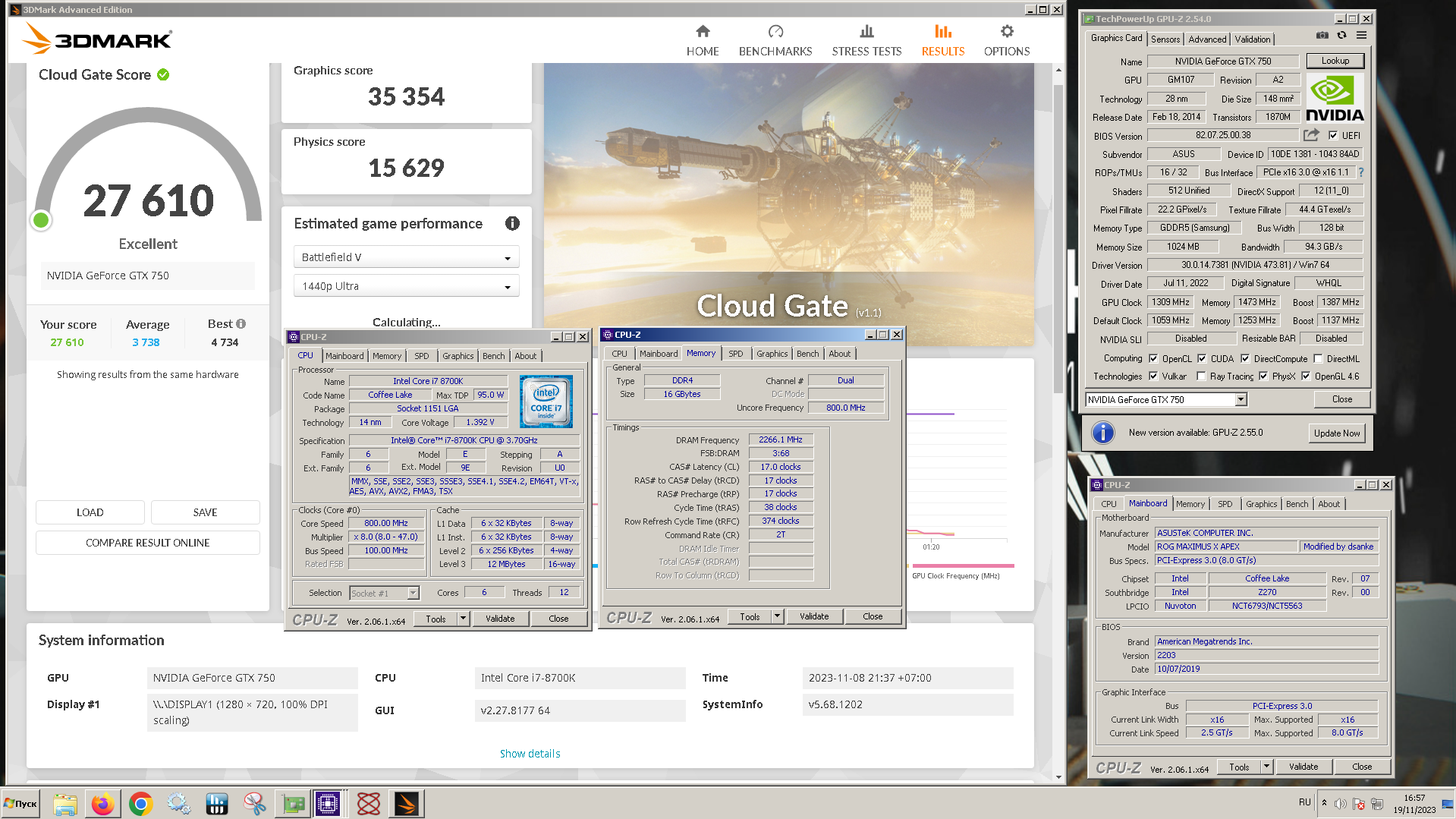Open STRESS TESTS in 3DMark
The width and height of the screenshot is (1456, 819).
coord(866,41)
